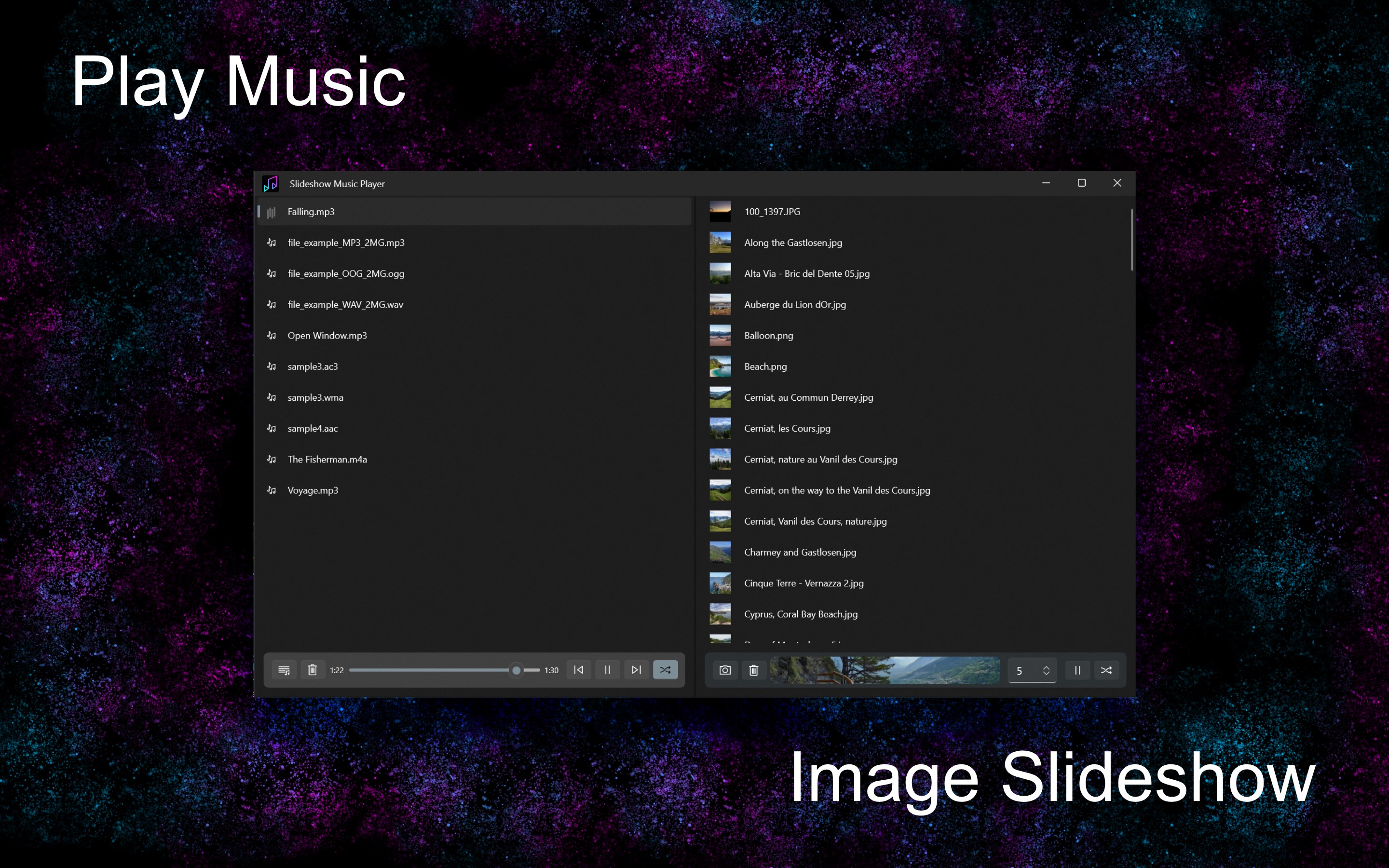1389x868 pixels.
Task: Click the current slideshow image preview
Action: (x=885, y=670)
